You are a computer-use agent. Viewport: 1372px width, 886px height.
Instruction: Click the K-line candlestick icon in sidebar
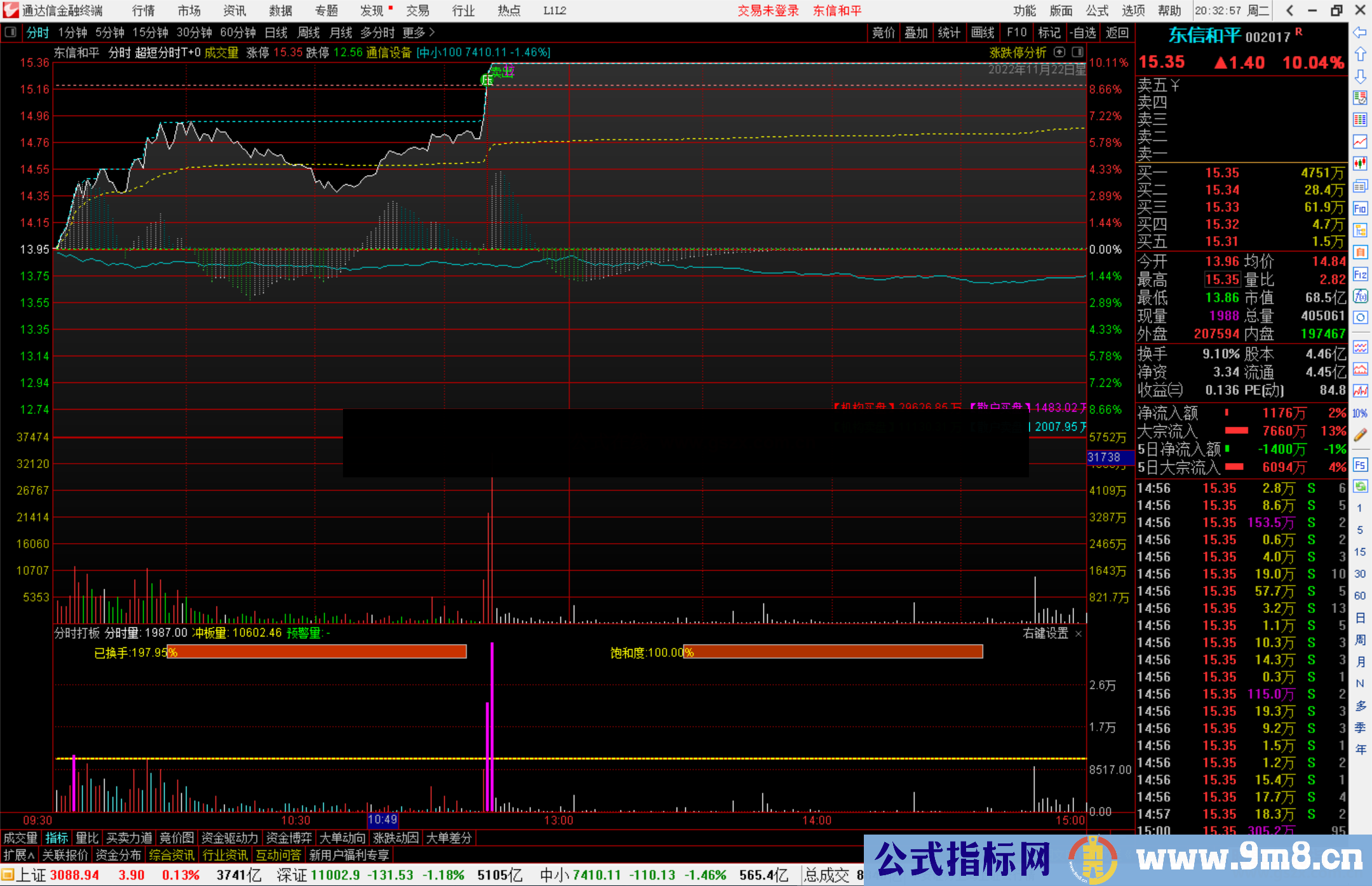point(1360,163)
